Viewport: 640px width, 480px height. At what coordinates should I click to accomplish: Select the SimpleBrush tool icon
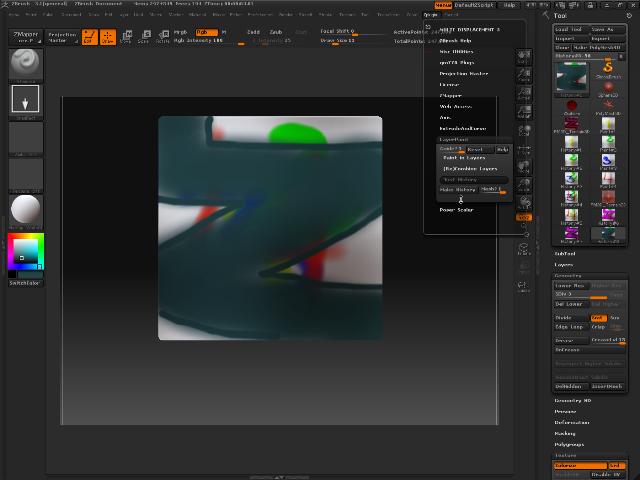click(x=608, y=66)
